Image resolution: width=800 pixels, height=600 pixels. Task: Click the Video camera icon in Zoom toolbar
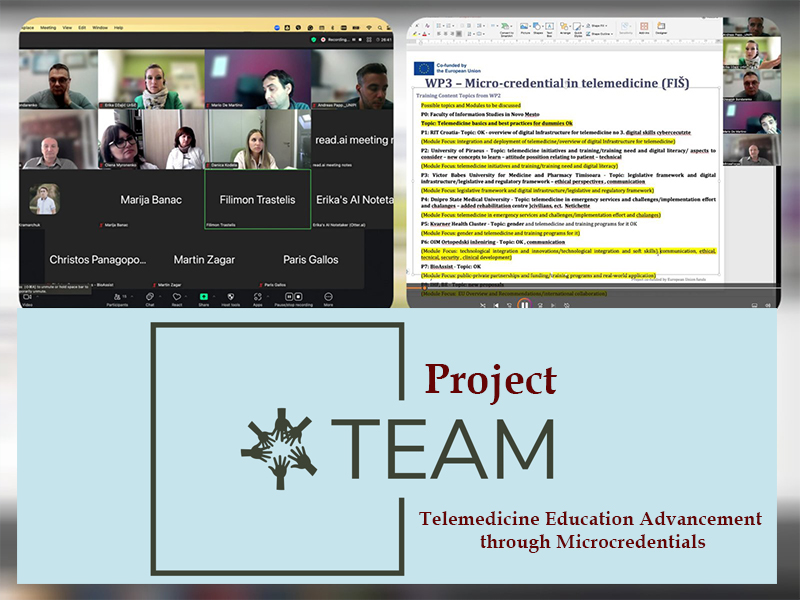(28, 296)
